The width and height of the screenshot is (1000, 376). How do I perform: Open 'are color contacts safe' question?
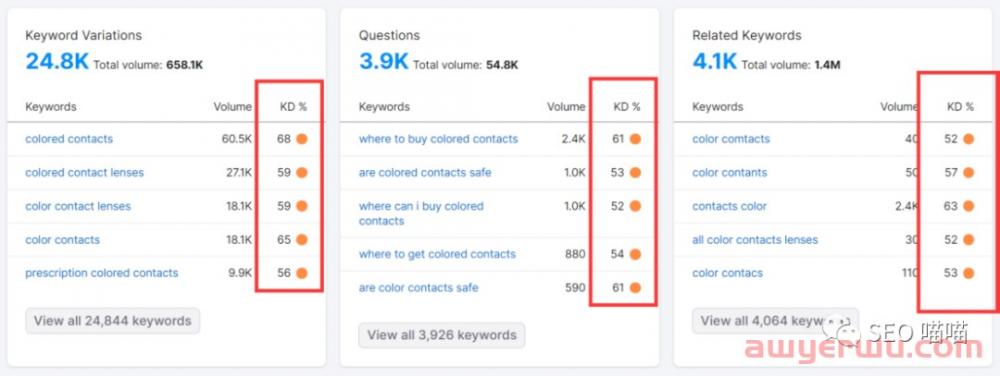(418, 287)
